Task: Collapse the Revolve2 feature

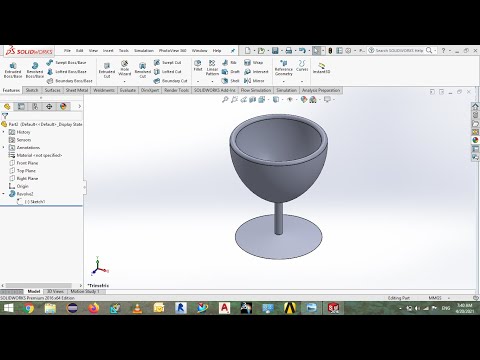Action: point(4,194)
